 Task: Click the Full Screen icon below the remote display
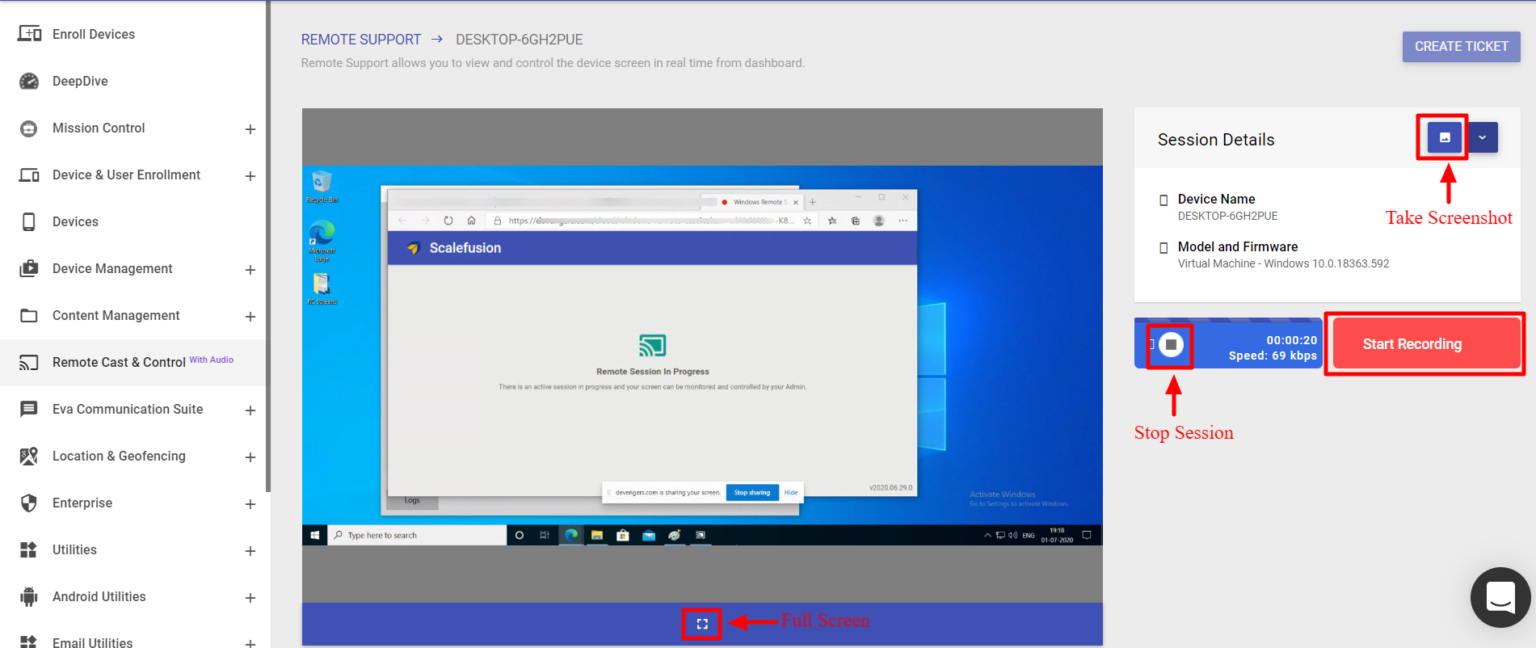click(x=701, y=623)
